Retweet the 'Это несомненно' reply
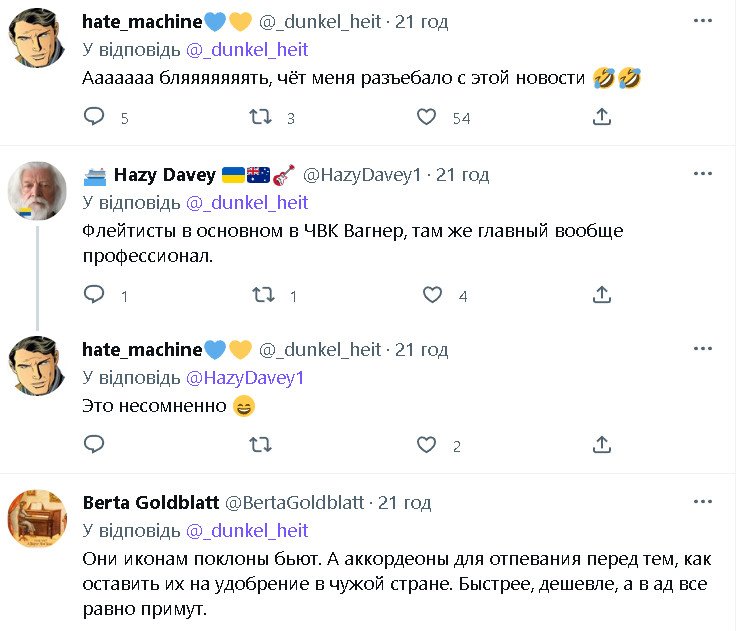Image resolution: width=739 pixels, height=631 pixels. pyautogui.click(x=259, y=445)
